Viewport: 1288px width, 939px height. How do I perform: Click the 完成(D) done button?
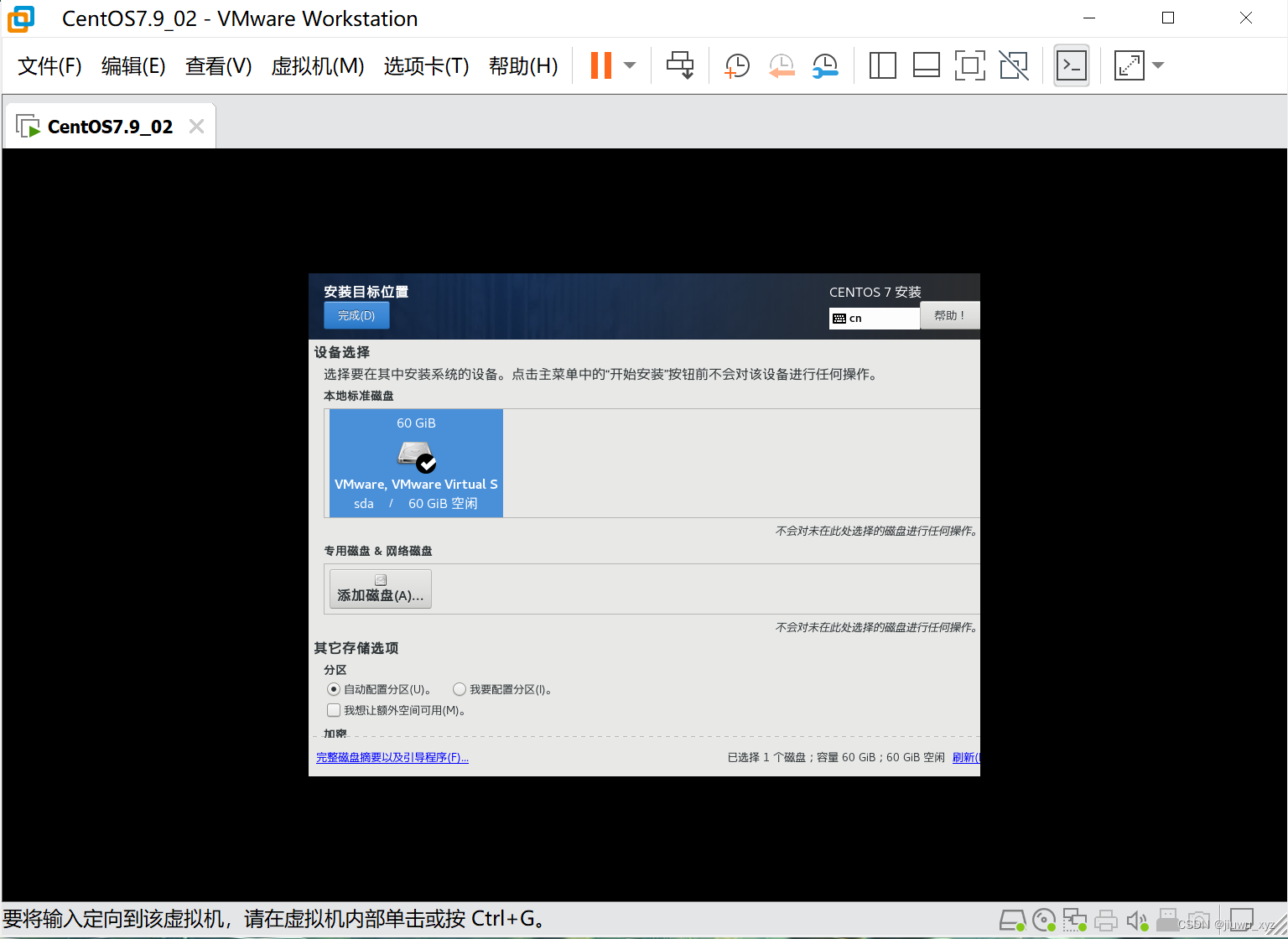[x=356, y=315]
